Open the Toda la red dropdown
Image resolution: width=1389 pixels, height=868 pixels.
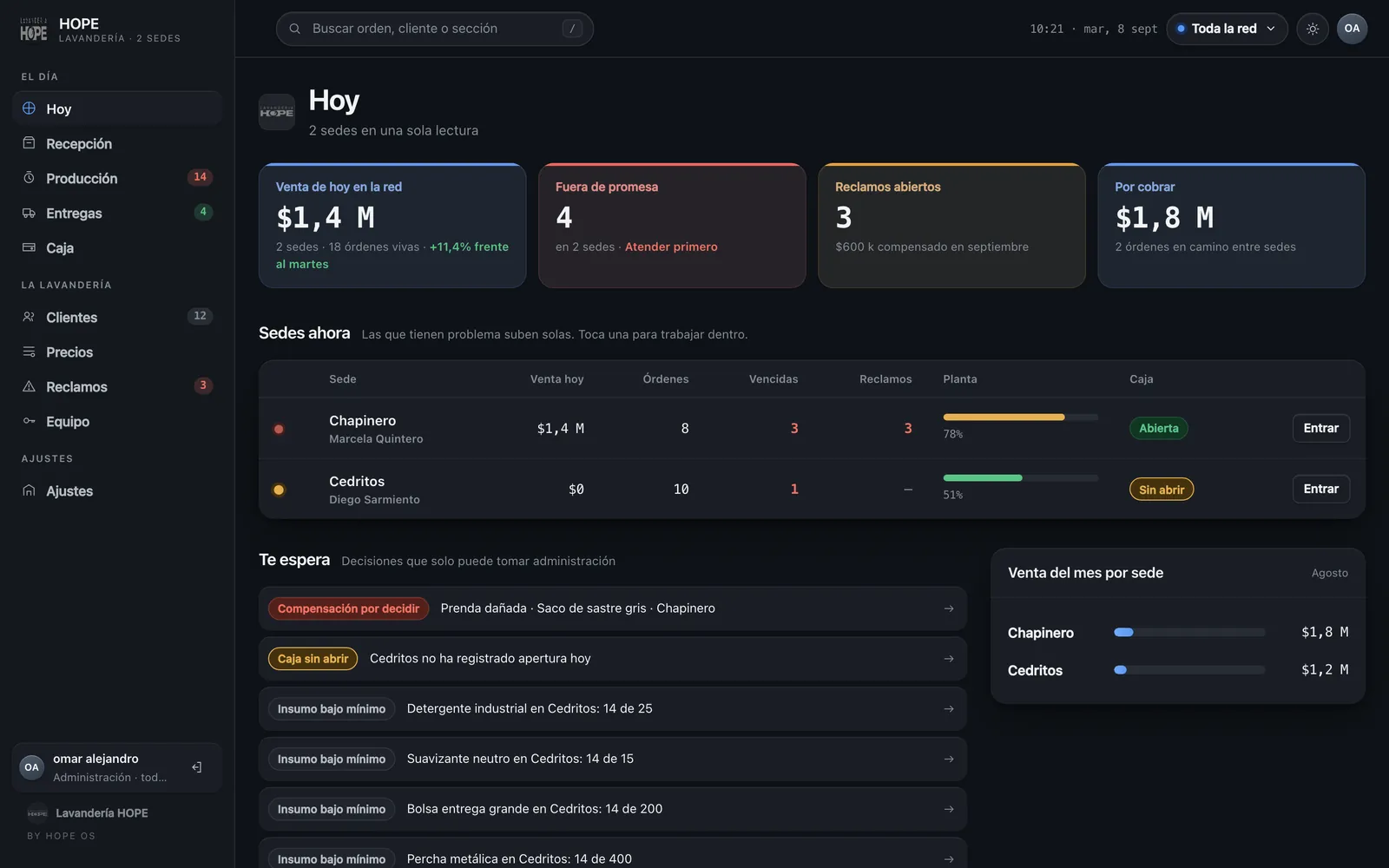pos(1227,29)
